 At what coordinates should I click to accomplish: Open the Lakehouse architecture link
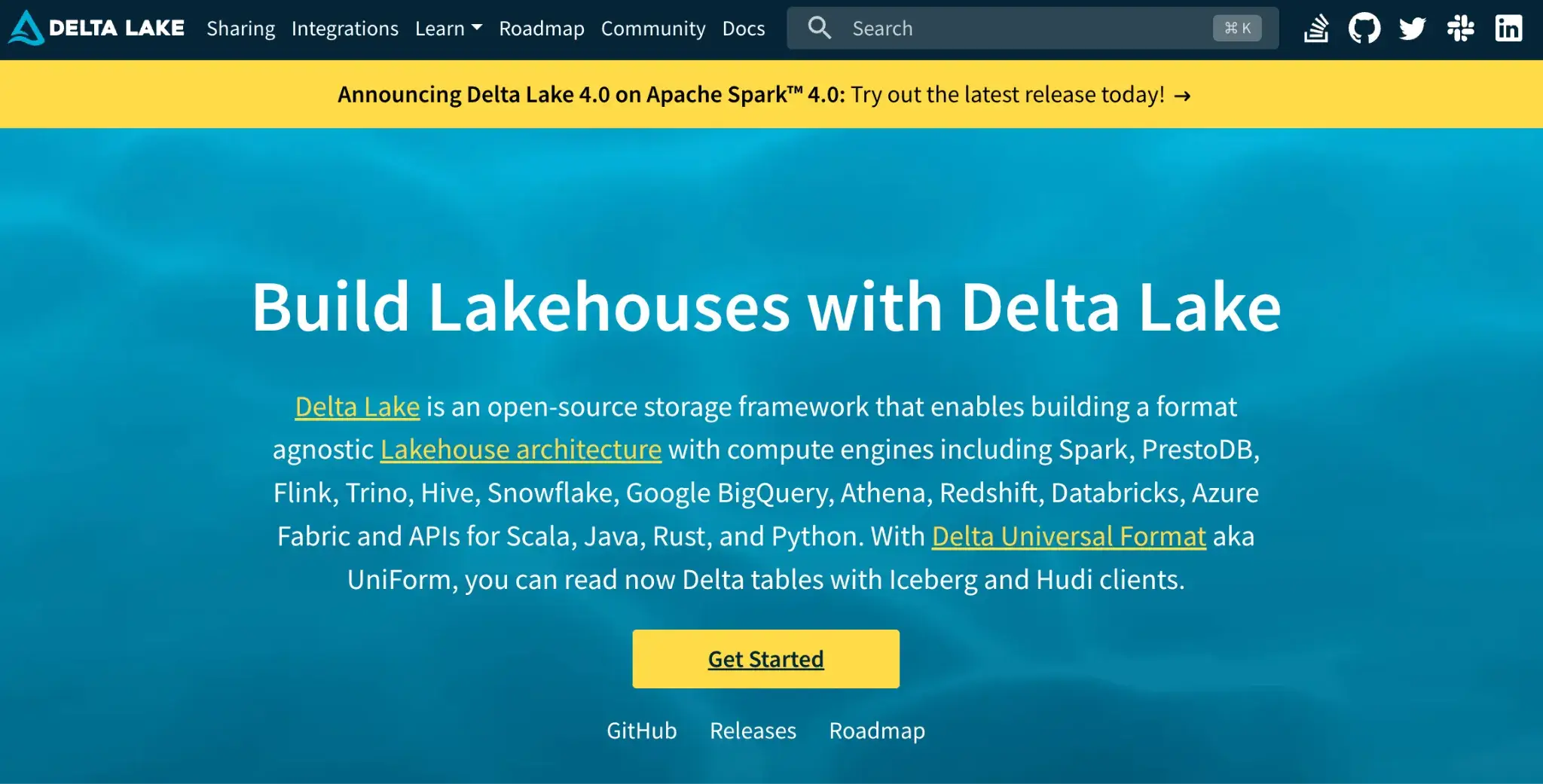521,450
